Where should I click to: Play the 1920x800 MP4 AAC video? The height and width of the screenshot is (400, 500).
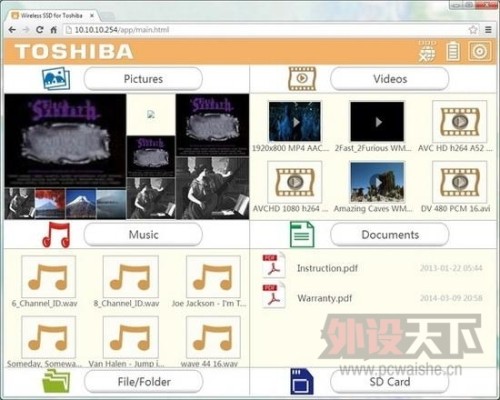pos(295,122)
